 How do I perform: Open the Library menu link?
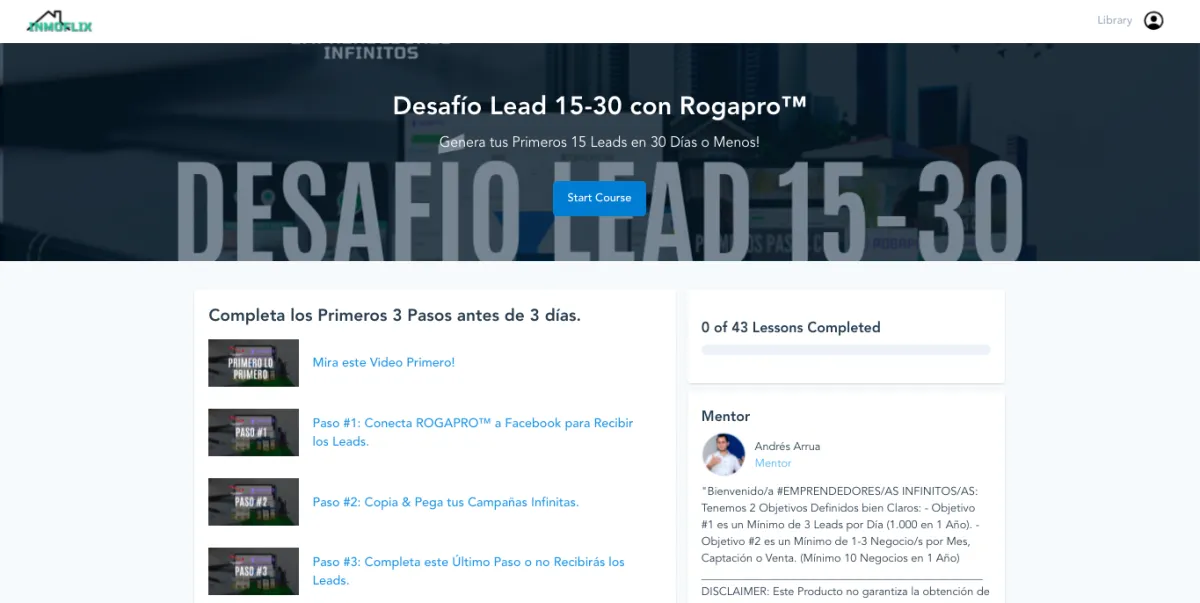[x=1114, y=20]
